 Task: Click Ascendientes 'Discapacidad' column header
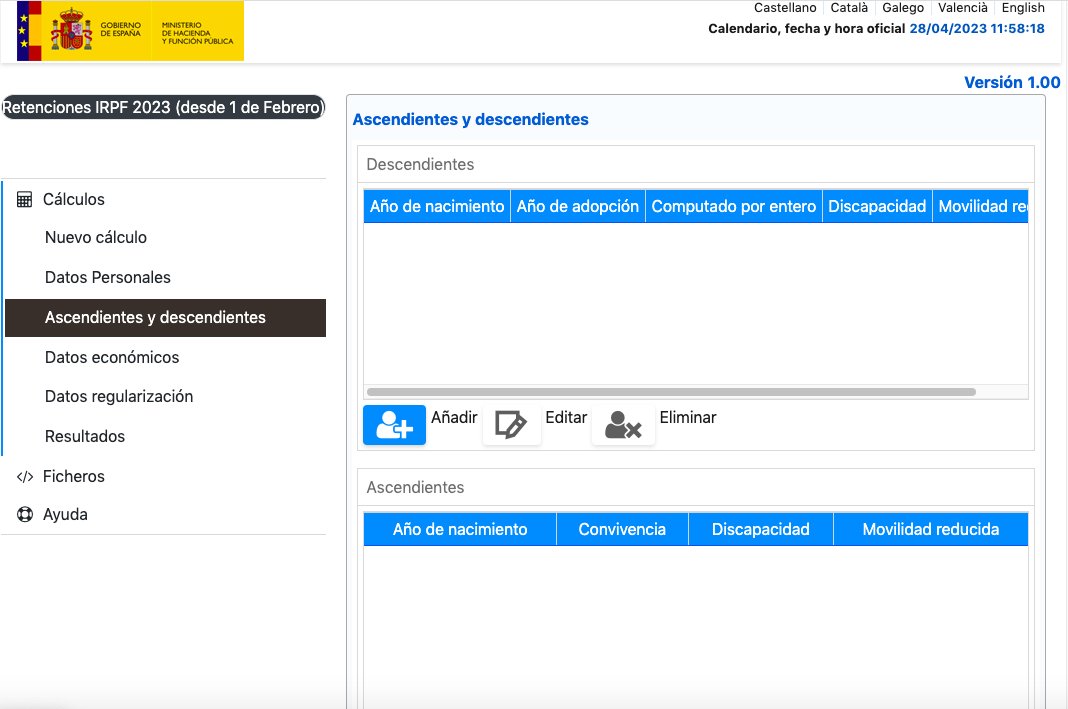click(x=761, y=530)
